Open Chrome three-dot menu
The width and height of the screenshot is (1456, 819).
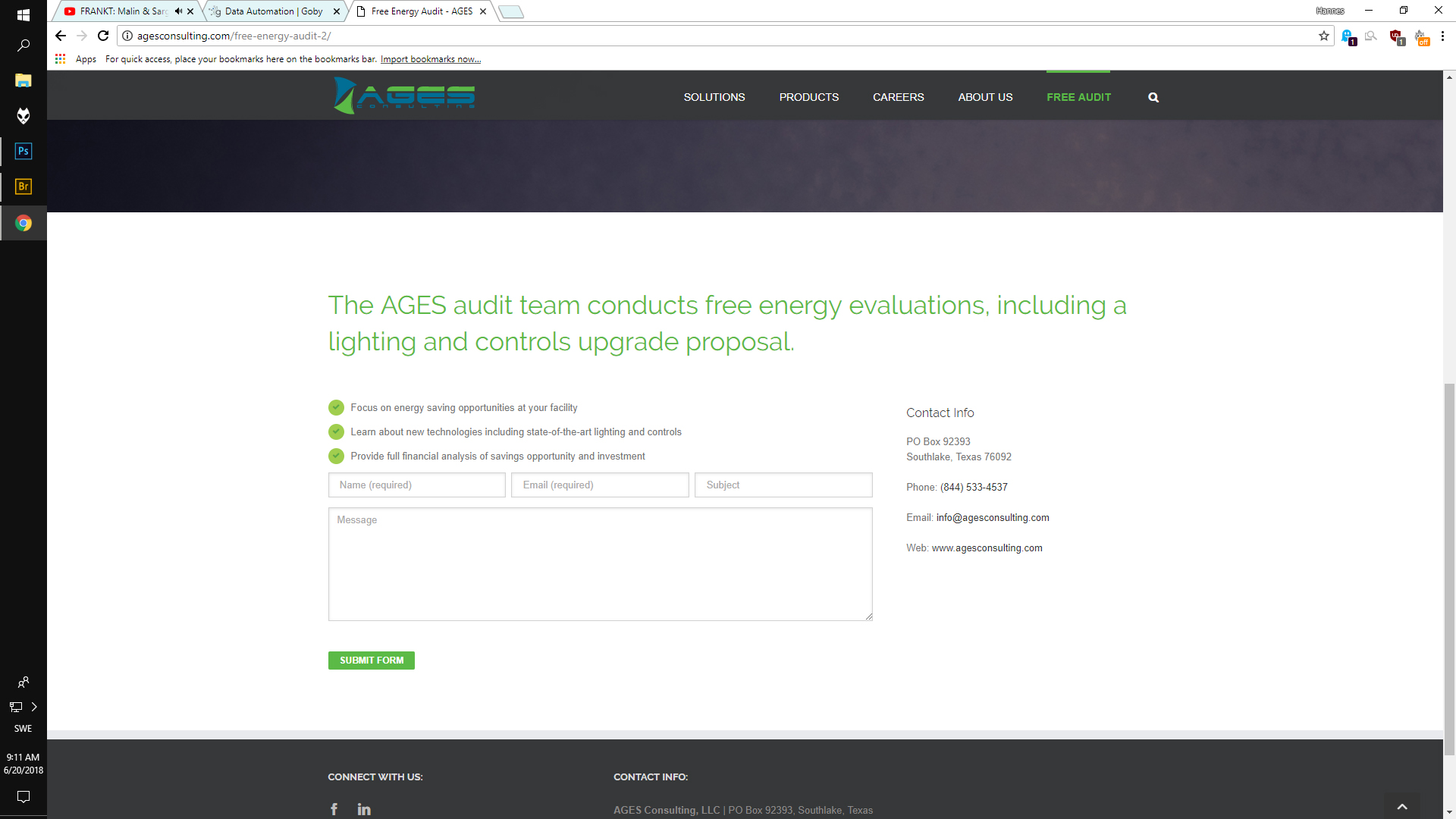pyautogui.click(x=1442, y=36)
